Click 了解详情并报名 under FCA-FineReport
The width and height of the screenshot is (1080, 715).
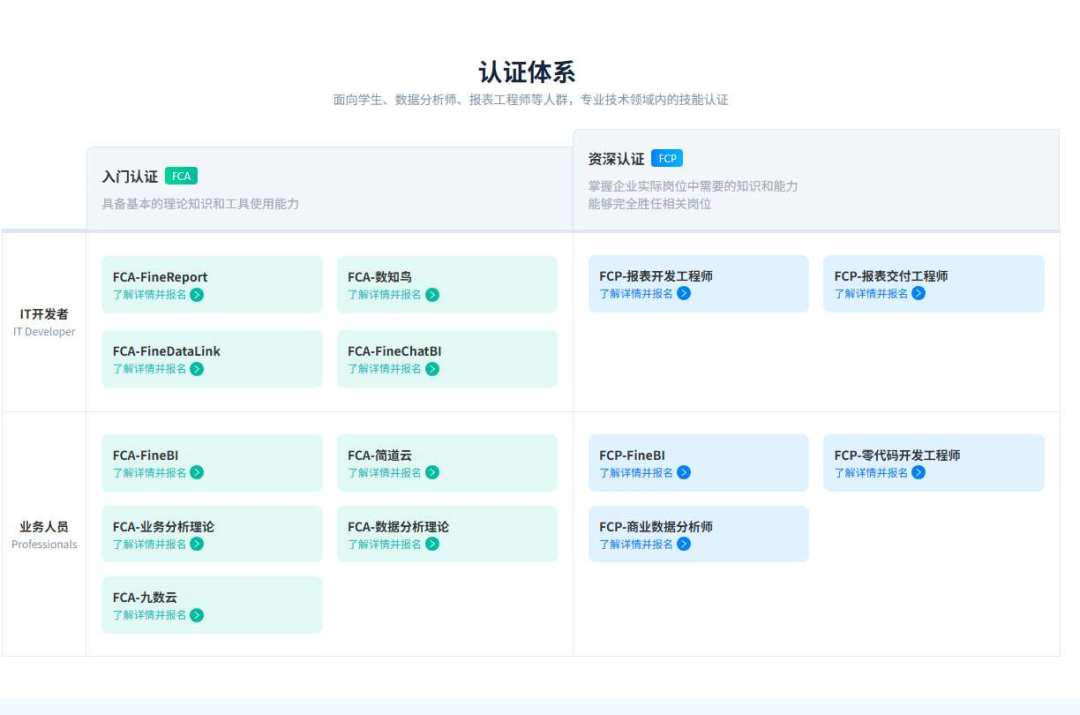[x=149, y=295]
